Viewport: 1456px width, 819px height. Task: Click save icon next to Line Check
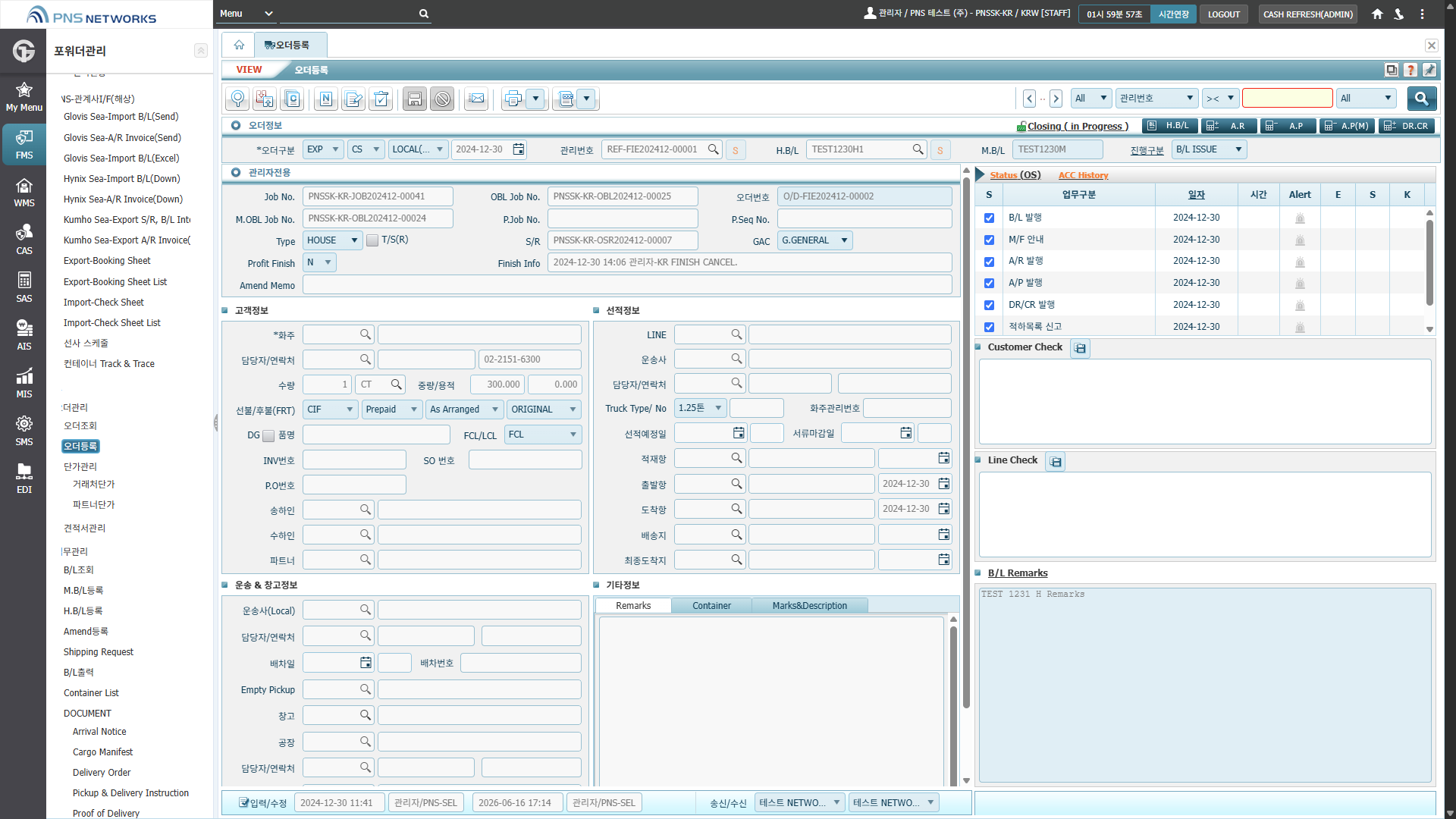[1056, 461]
